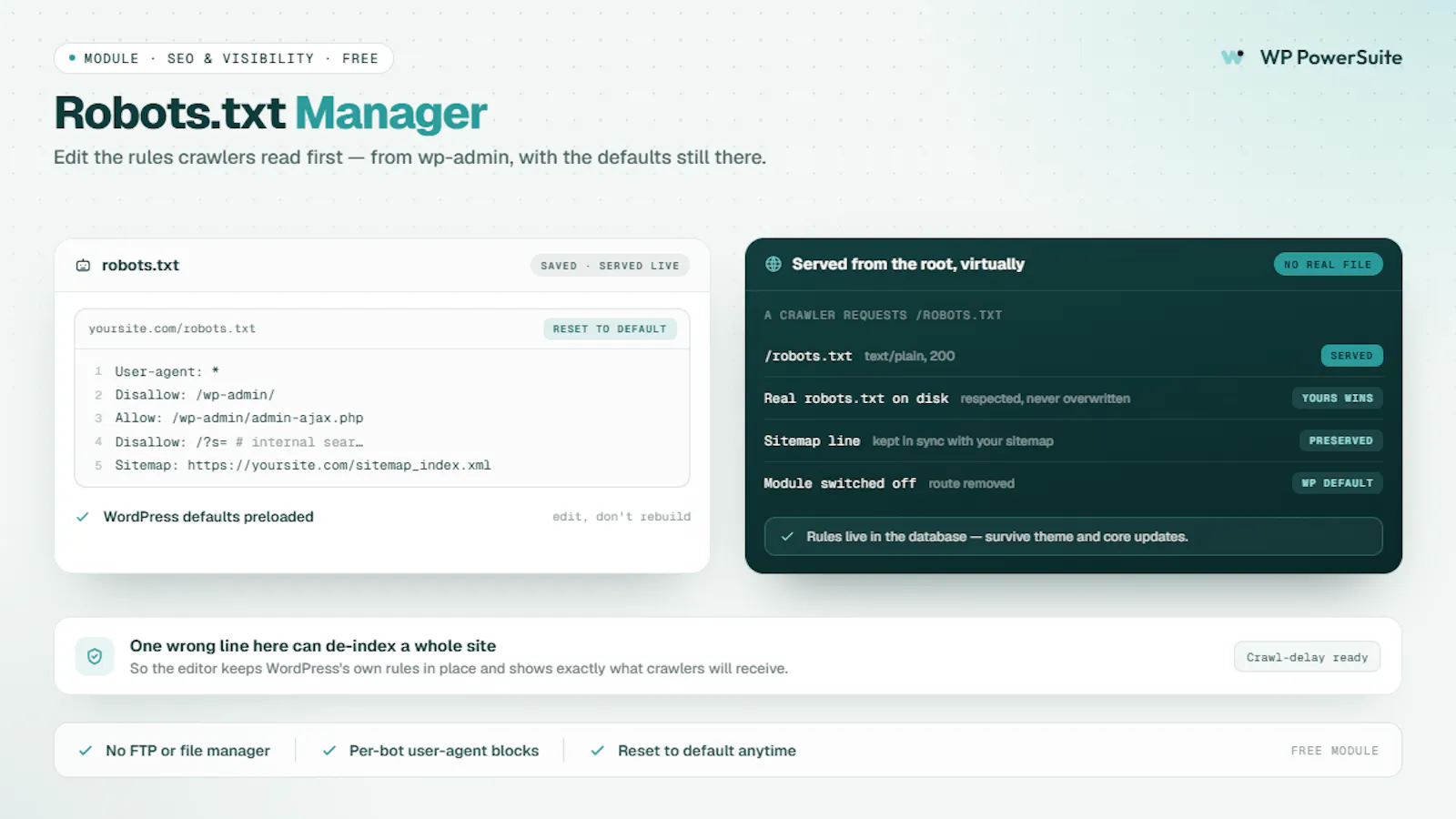Click the NO REAL FILE badge
The image size is (1456, 819).
pyautogui.click(x=1328, y=264)
